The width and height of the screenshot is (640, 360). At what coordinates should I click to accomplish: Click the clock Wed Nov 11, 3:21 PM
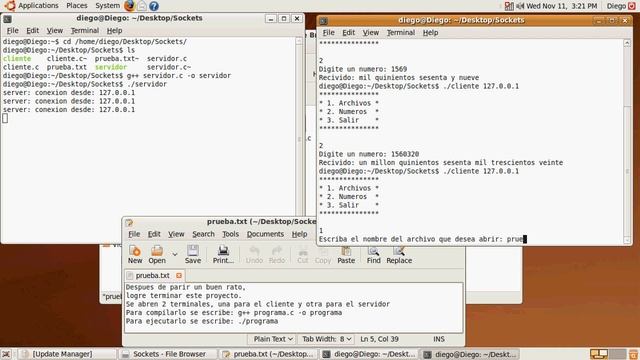pyautogui.click(x=561, y=6)
